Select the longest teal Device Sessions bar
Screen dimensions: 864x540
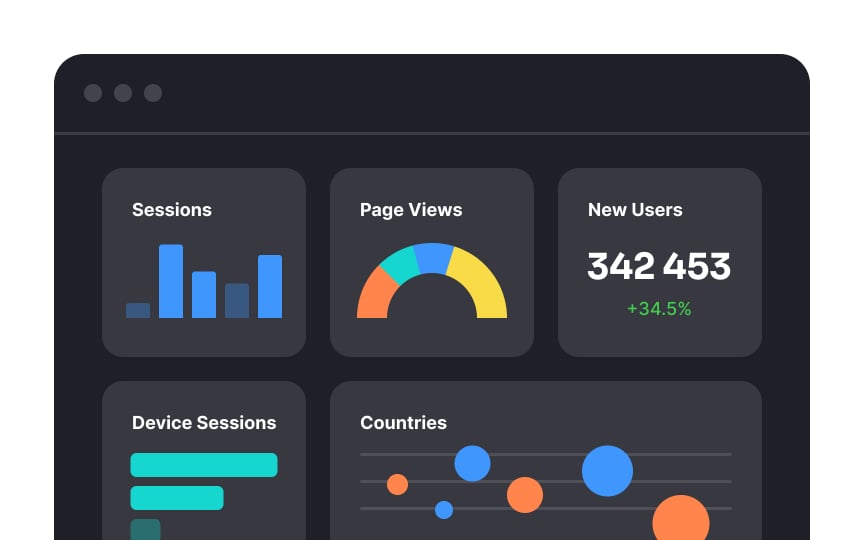[204, 465]
